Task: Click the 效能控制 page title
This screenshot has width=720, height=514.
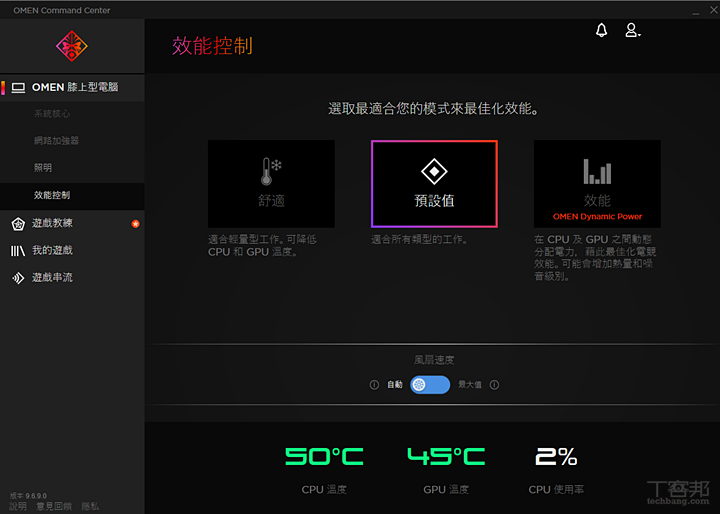Action: pyautogui.click(x=212, y=46)
